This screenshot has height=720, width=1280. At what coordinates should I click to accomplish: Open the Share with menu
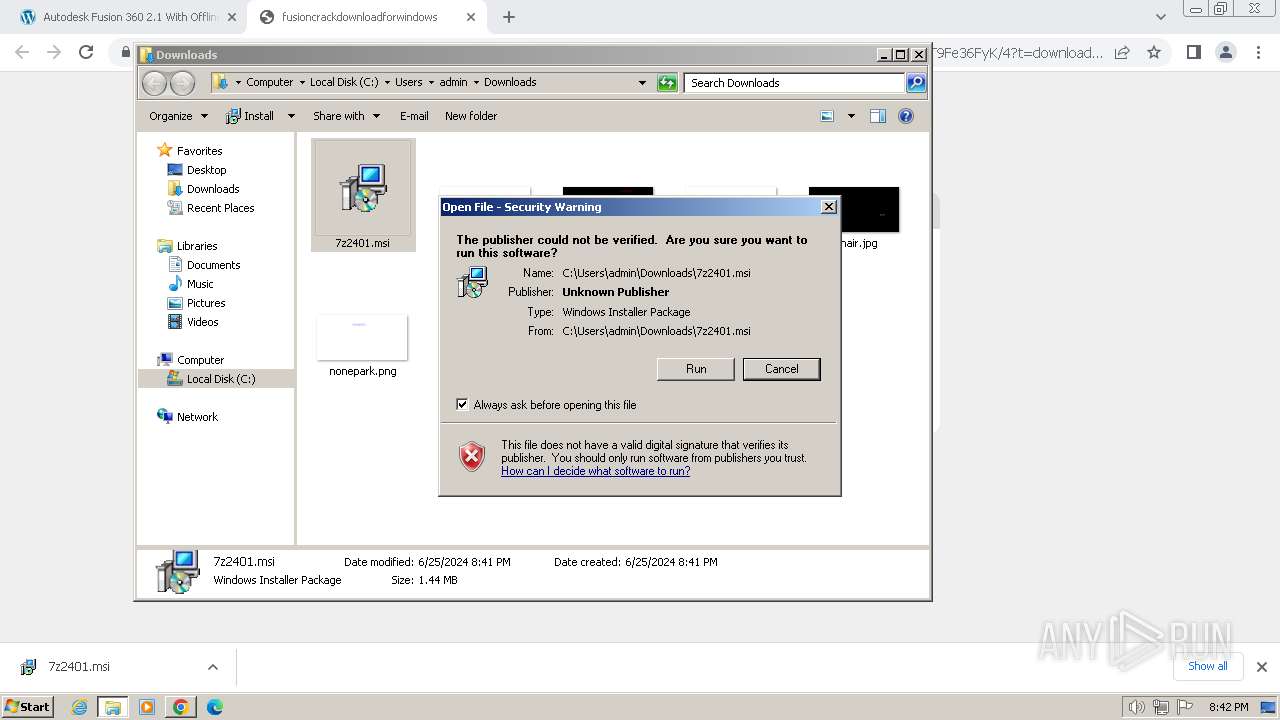346,116
